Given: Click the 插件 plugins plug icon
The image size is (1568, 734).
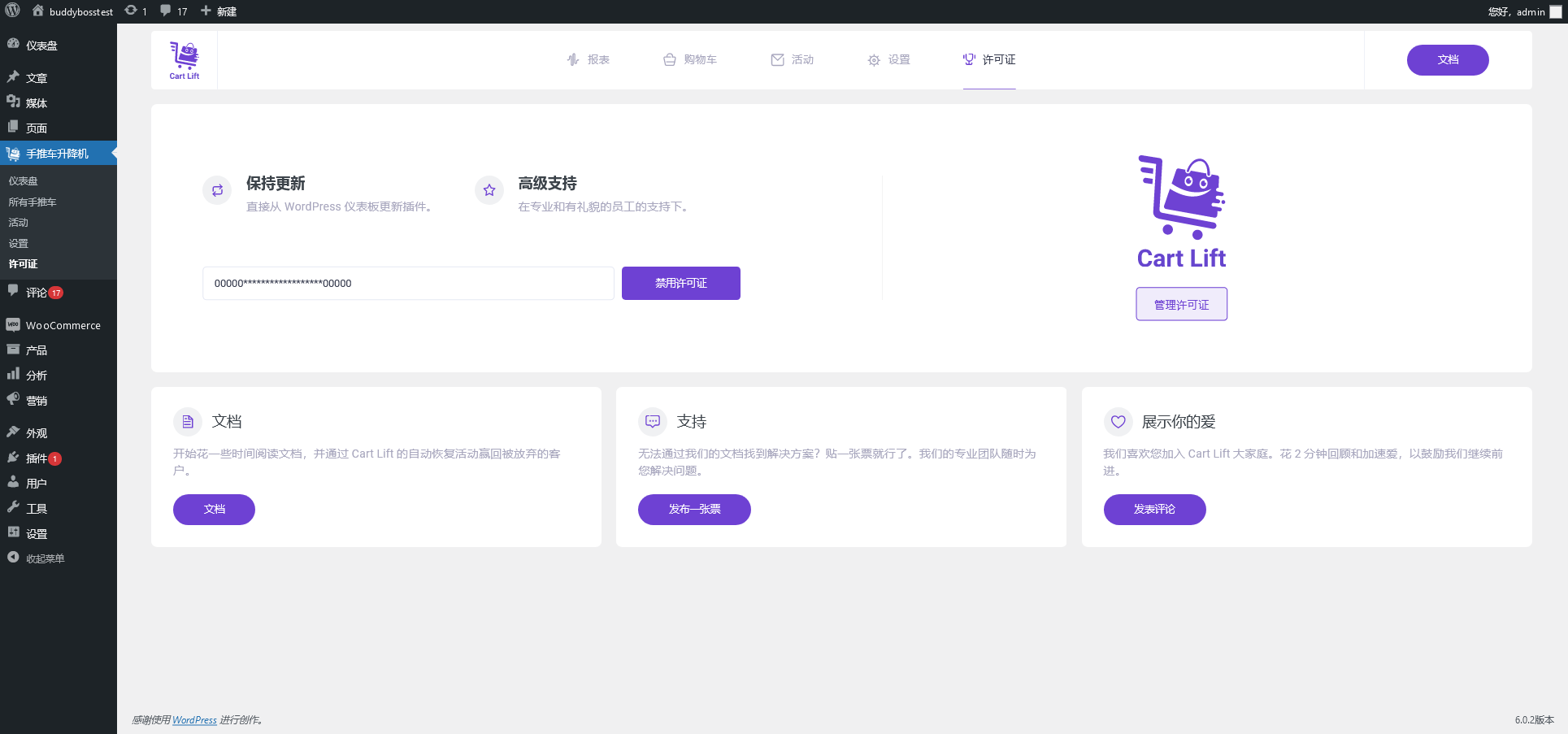Looking at the screenshot, I should [x=13, y=458].
